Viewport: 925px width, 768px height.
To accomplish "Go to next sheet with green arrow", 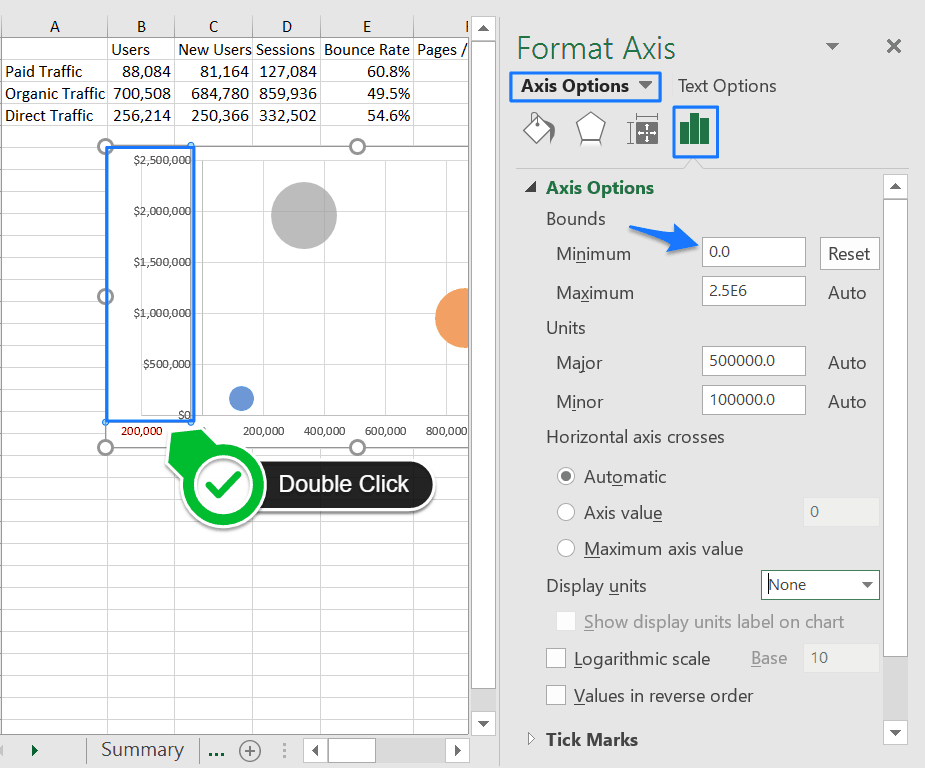I will click(34, 750).
